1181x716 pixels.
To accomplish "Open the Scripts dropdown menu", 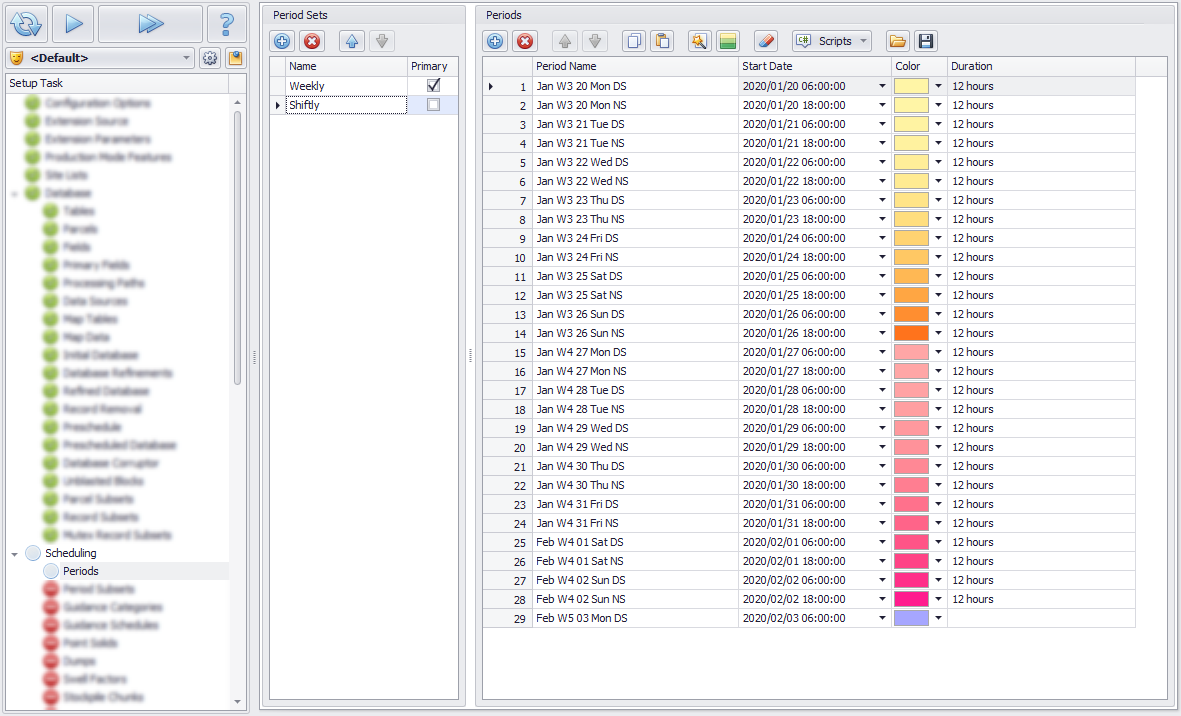I will pos(832,41).
